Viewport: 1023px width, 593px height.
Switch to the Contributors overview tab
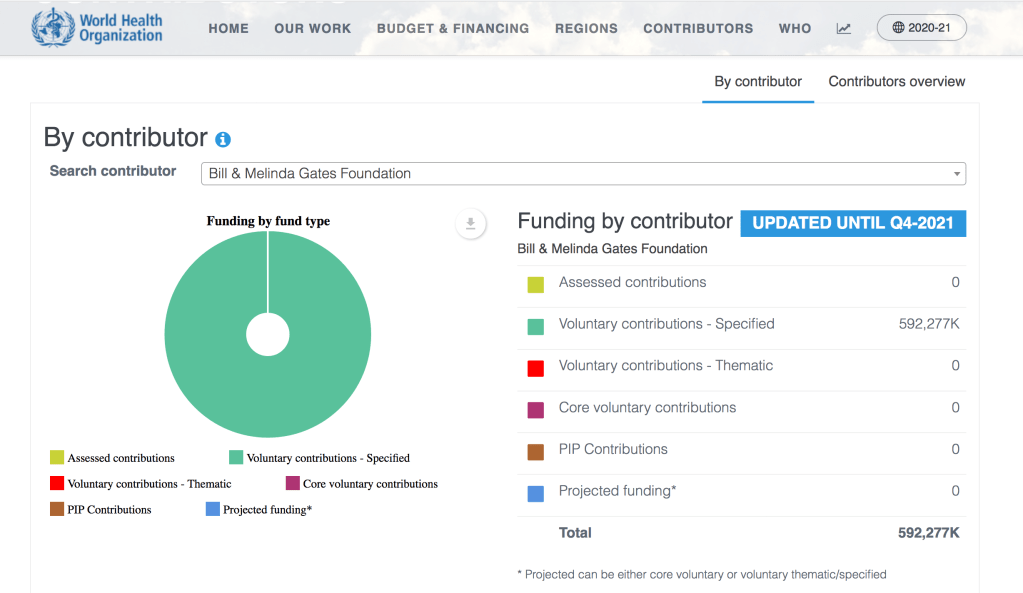coord(896,82)
